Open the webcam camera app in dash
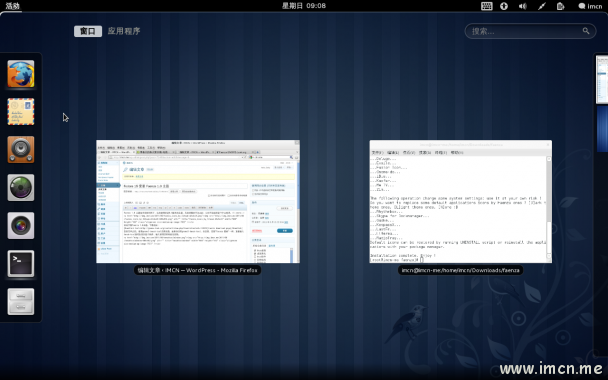The height and width of the screenshot is (380, 608). coord(21,226)
